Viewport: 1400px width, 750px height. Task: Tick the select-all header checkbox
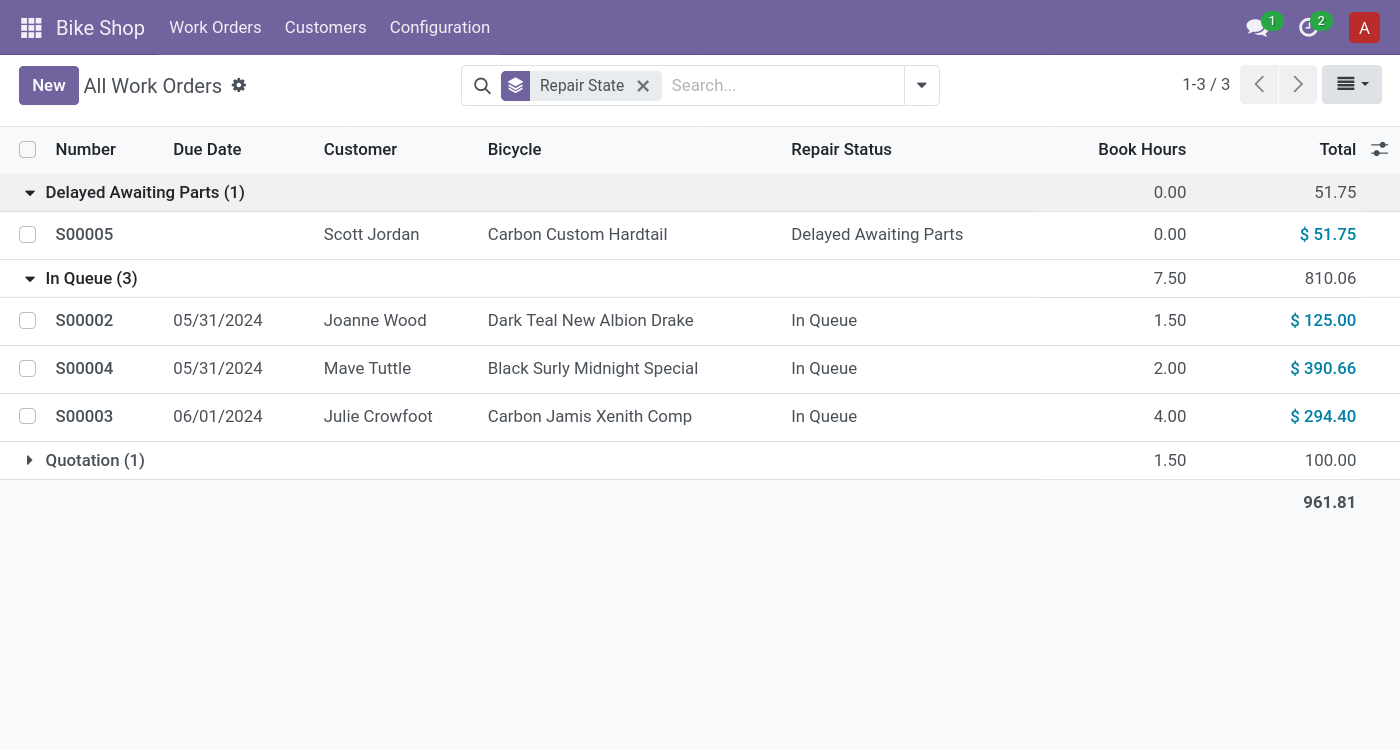[28, 149]
